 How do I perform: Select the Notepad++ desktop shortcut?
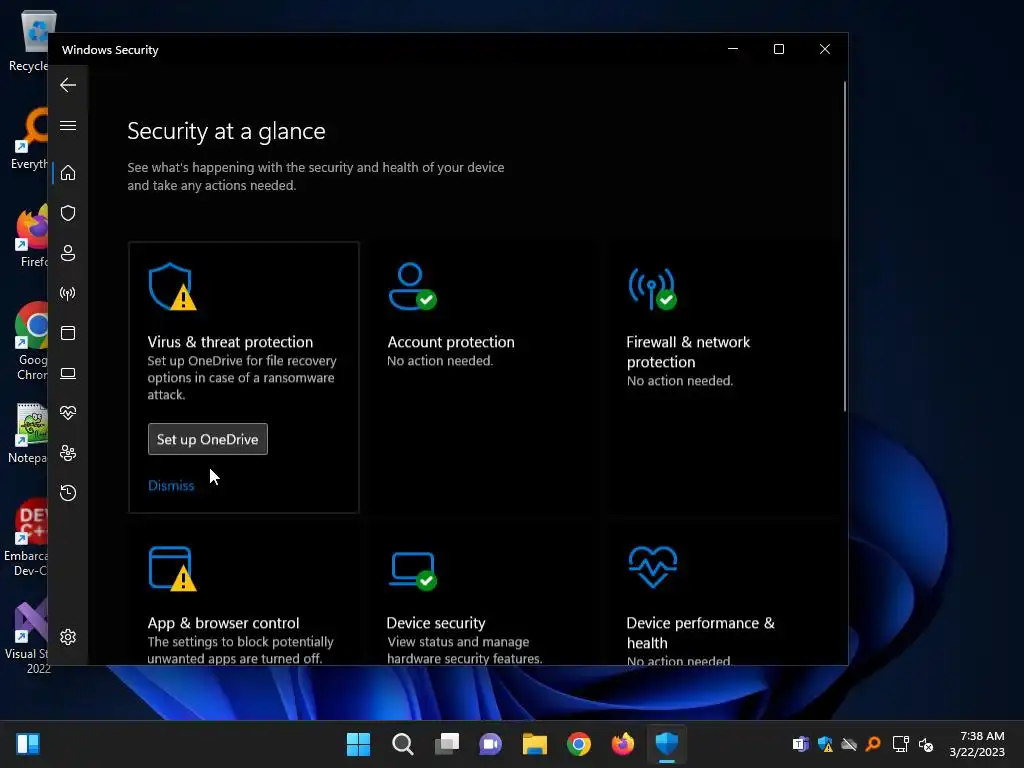click(28, 434)
